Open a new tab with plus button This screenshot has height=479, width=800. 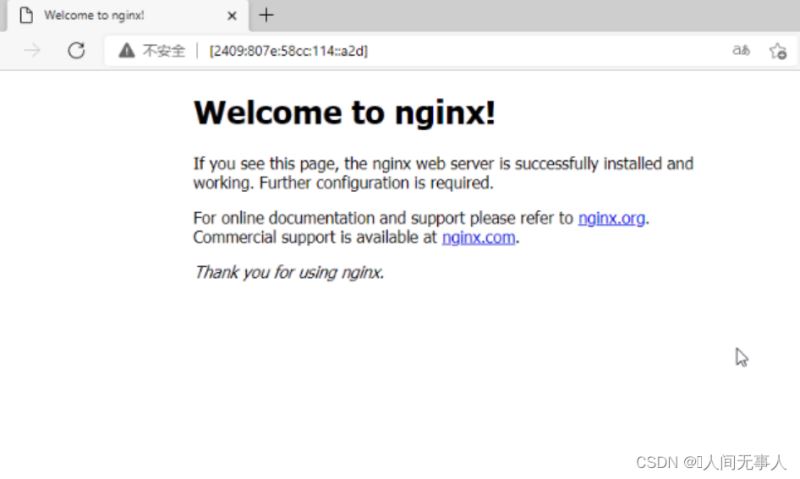click(x=266, y=15)
